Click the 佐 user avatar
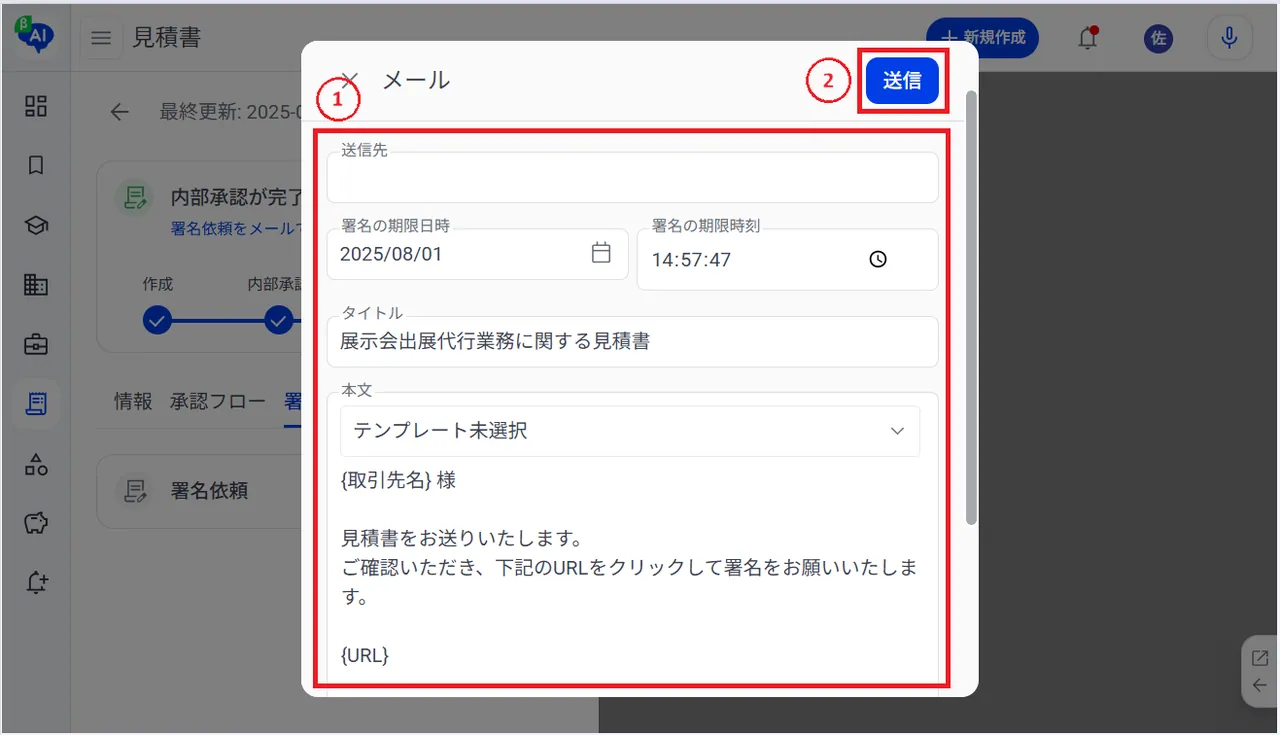 (x=1158, y=38)
